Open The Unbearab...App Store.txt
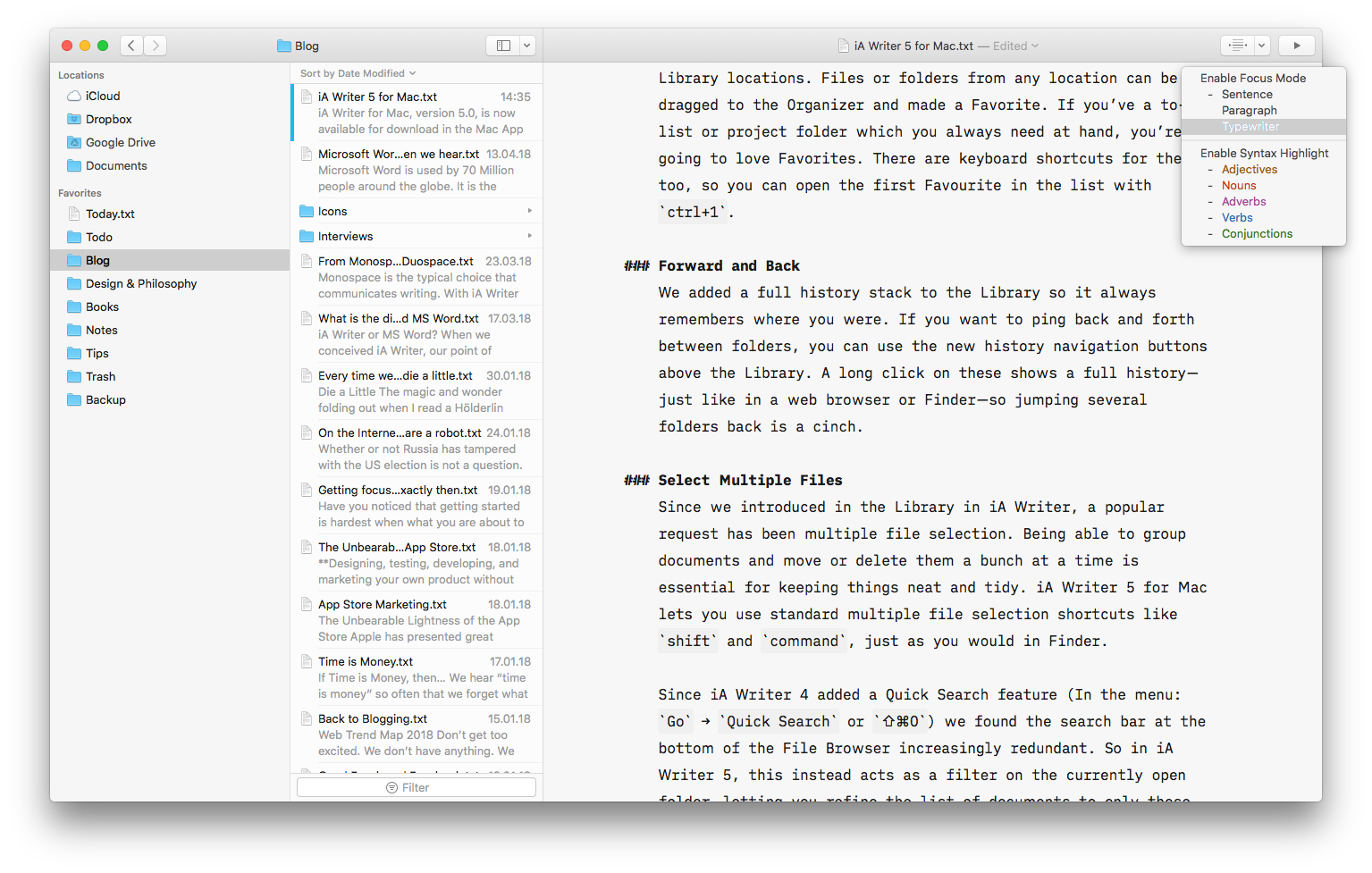This screenshot has width=1372, height=873. (x=417, y=563)
